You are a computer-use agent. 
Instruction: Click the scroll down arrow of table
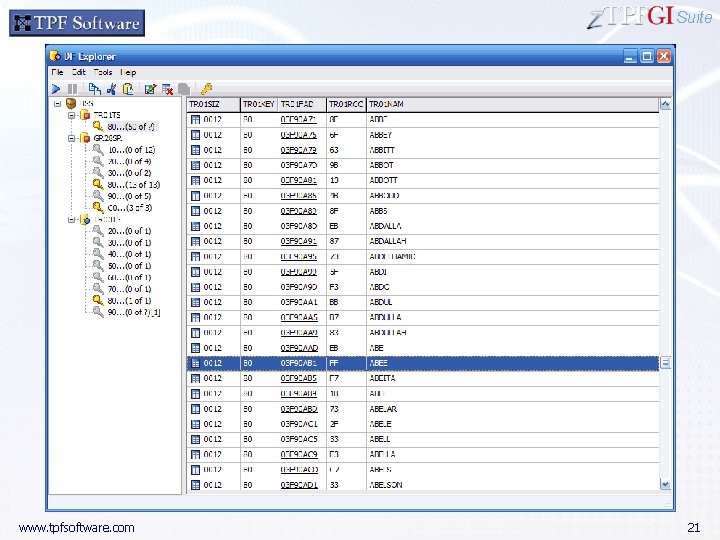pyautogui.click(x=665, y=484)
